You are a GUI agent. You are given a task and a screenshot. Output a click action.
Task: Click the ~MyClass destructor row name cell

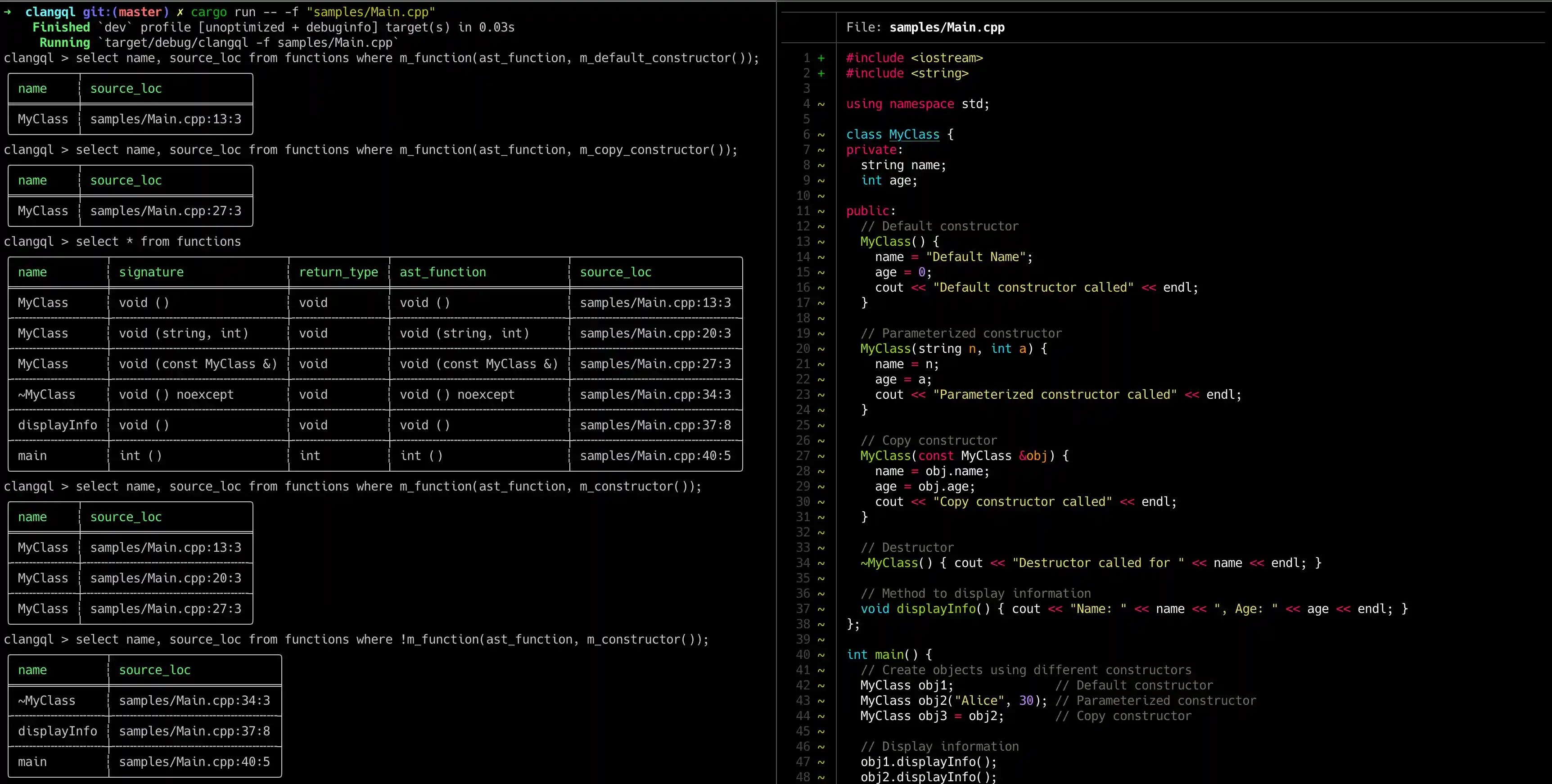46,395
